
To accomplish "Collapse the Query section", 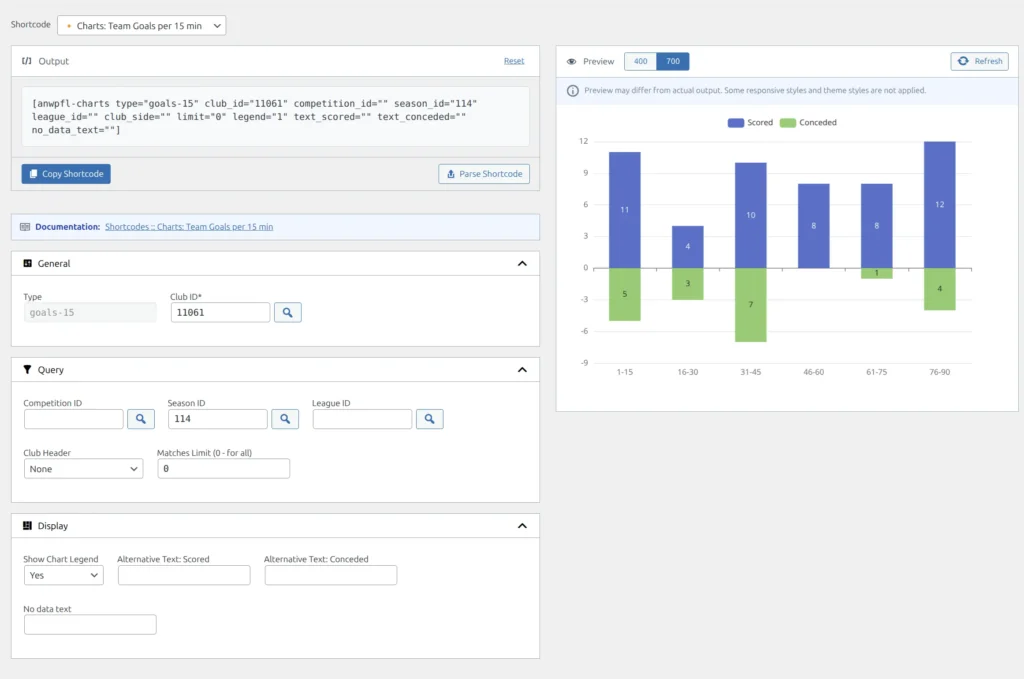I will click(522, 370).
